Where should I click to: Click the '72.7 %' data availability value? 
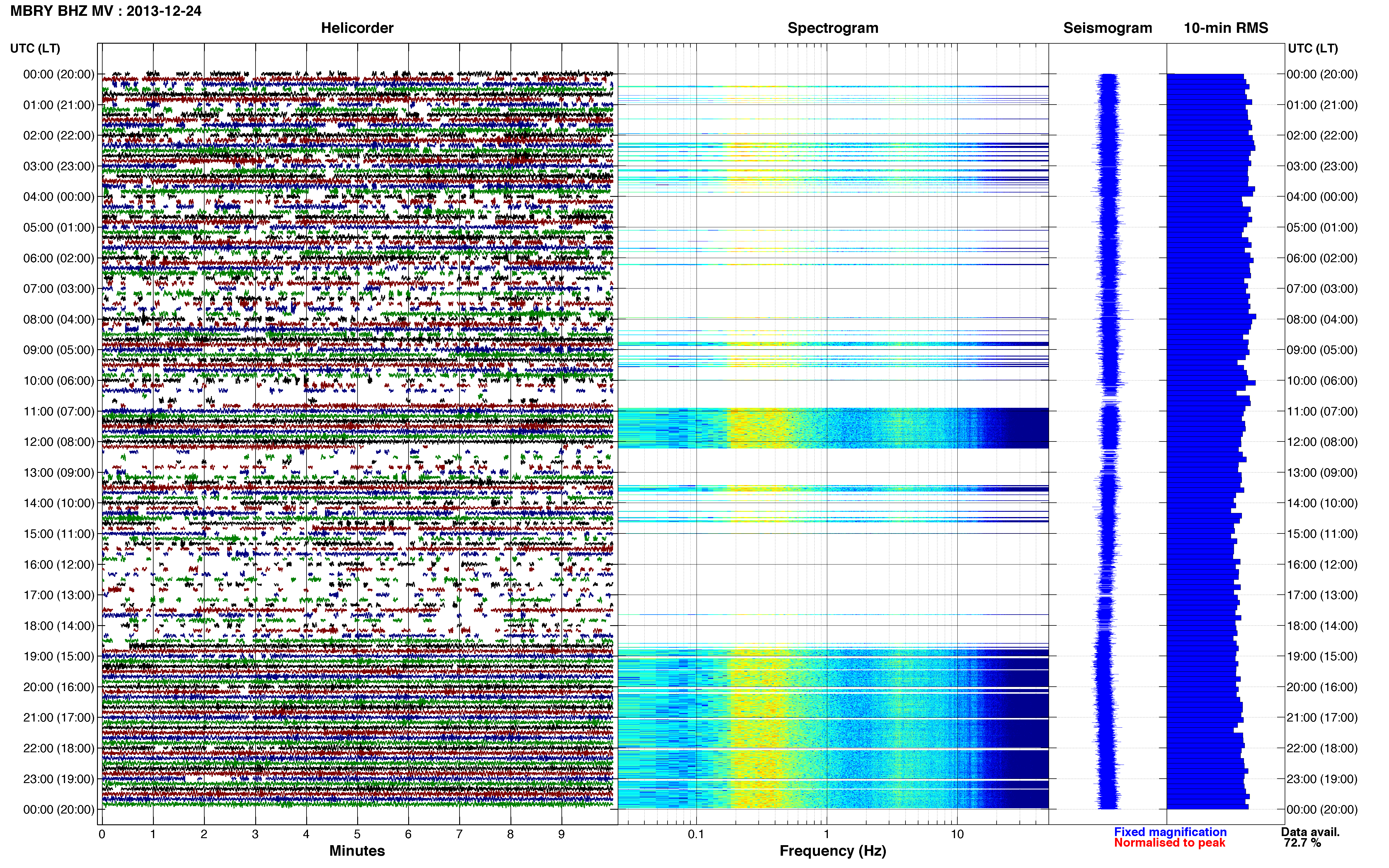pos(1302,843)
